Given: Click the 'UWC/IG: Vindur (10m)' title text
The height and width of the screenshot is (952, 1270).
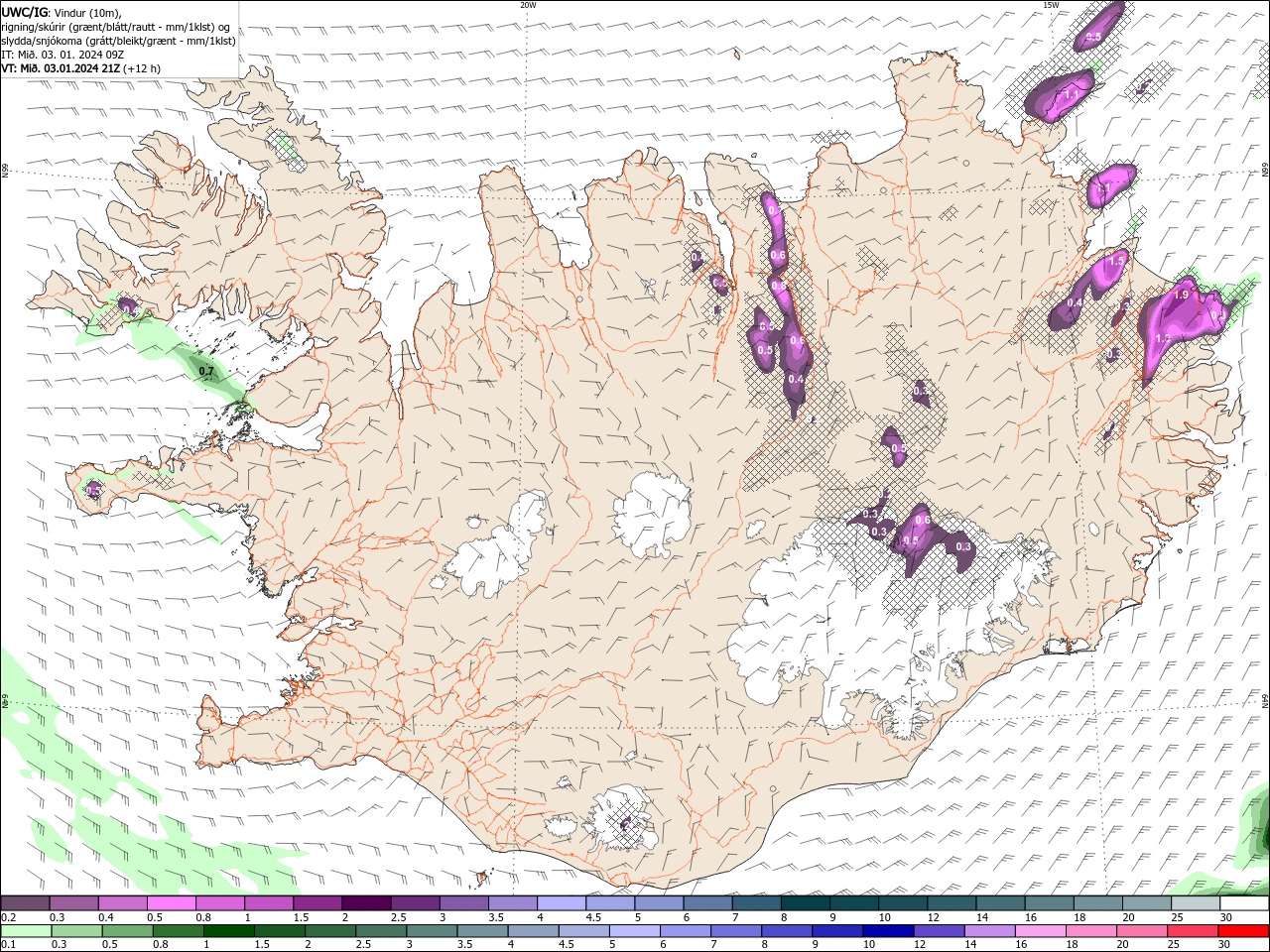Looking at the screenshot, I should 63,12.
